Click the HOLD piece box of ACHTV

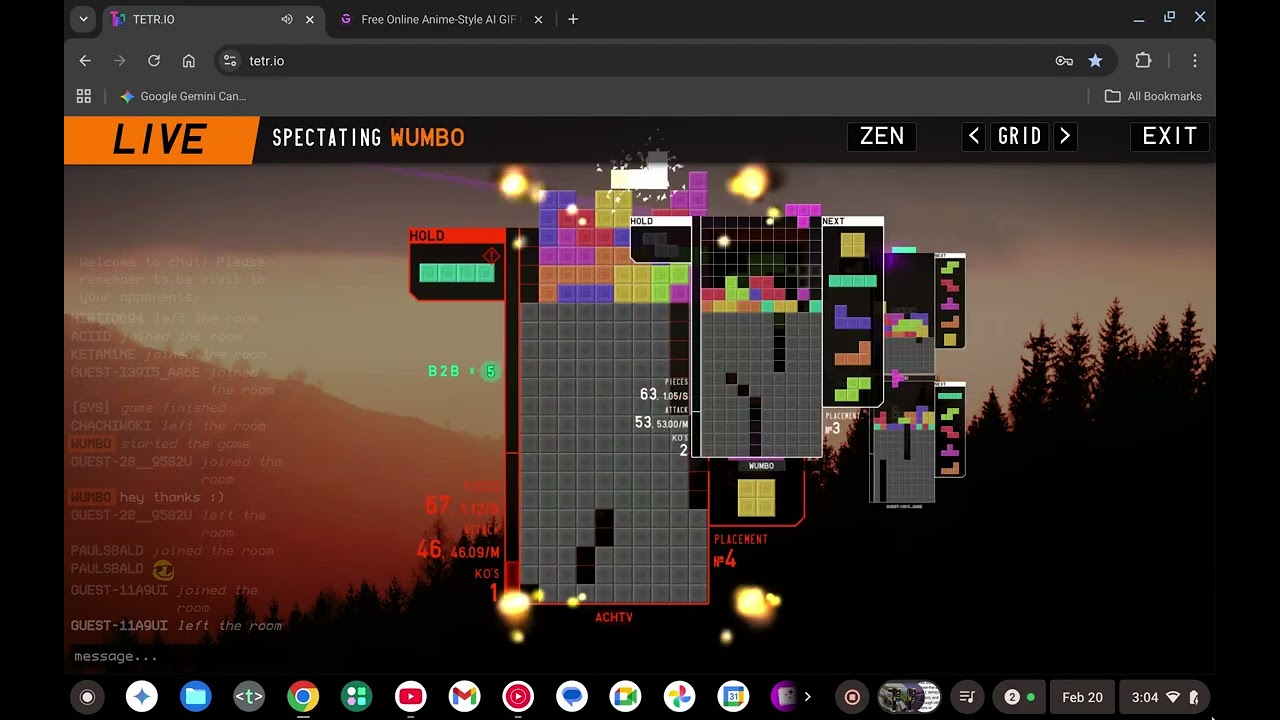pos(456,265)
